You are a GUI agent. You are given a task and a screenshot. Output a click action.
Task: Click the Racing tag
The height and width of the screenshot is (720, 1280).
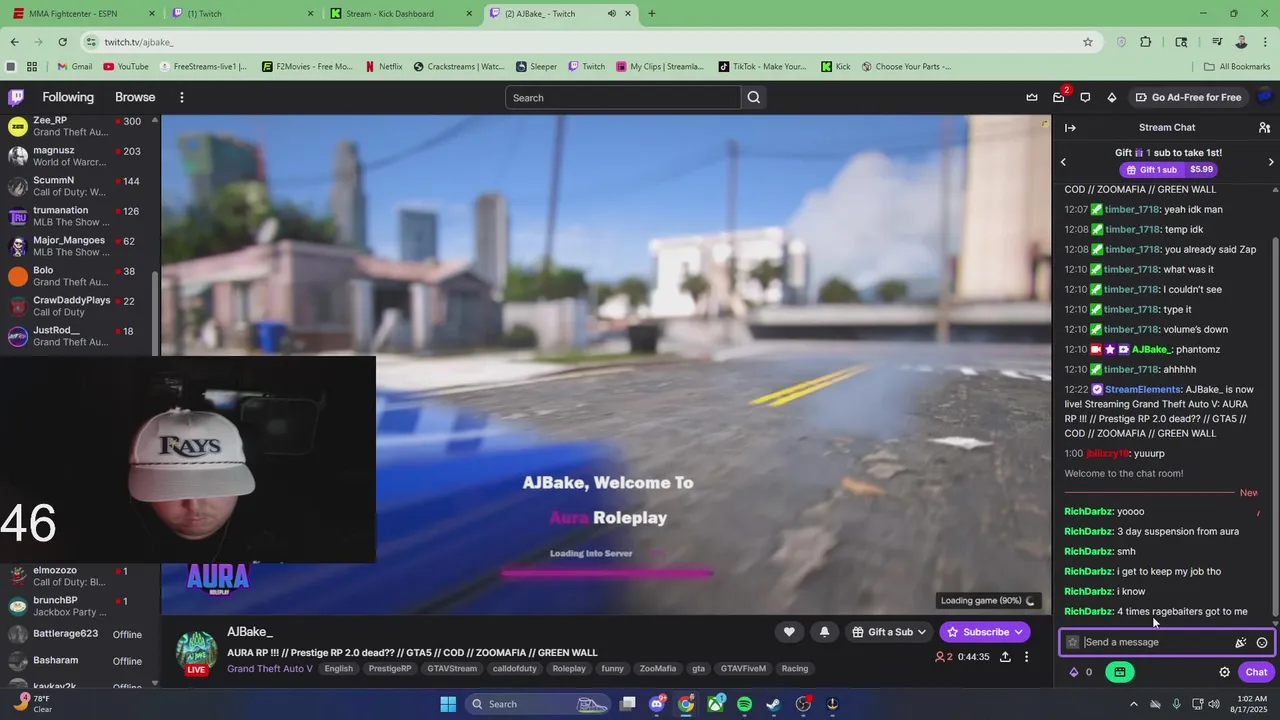click(794, 669)
